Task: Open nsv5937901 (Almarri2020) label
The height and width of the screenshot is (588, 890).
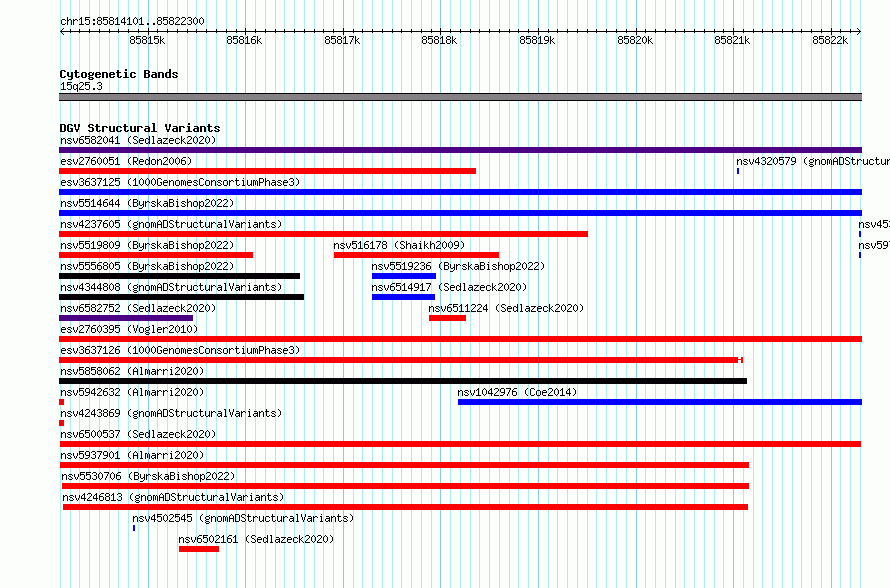Action: coord(132,455)
